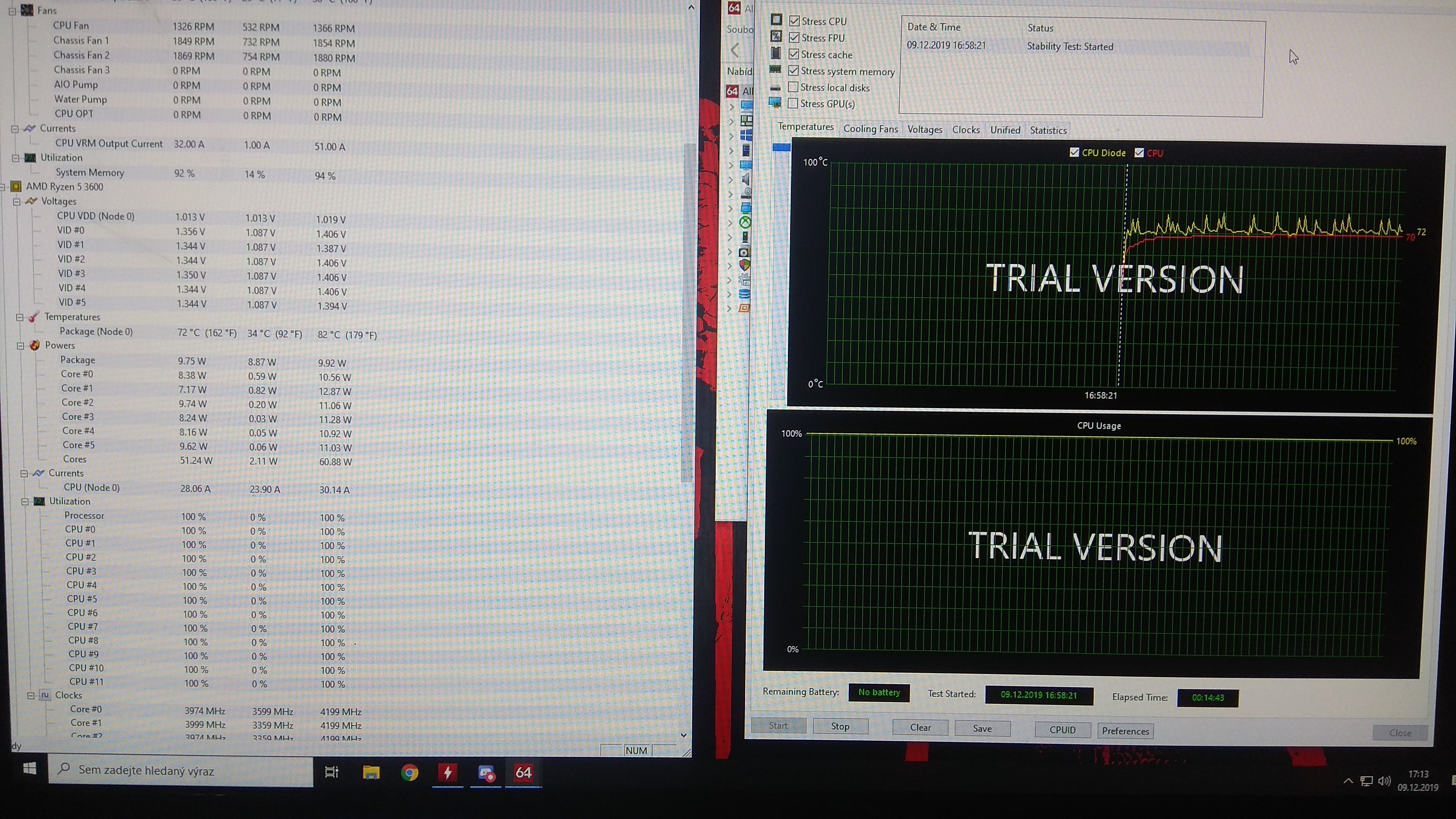Click the Windows operating system icon in sidebar
Screen dimensions: 1456x819
click(746, 135)
